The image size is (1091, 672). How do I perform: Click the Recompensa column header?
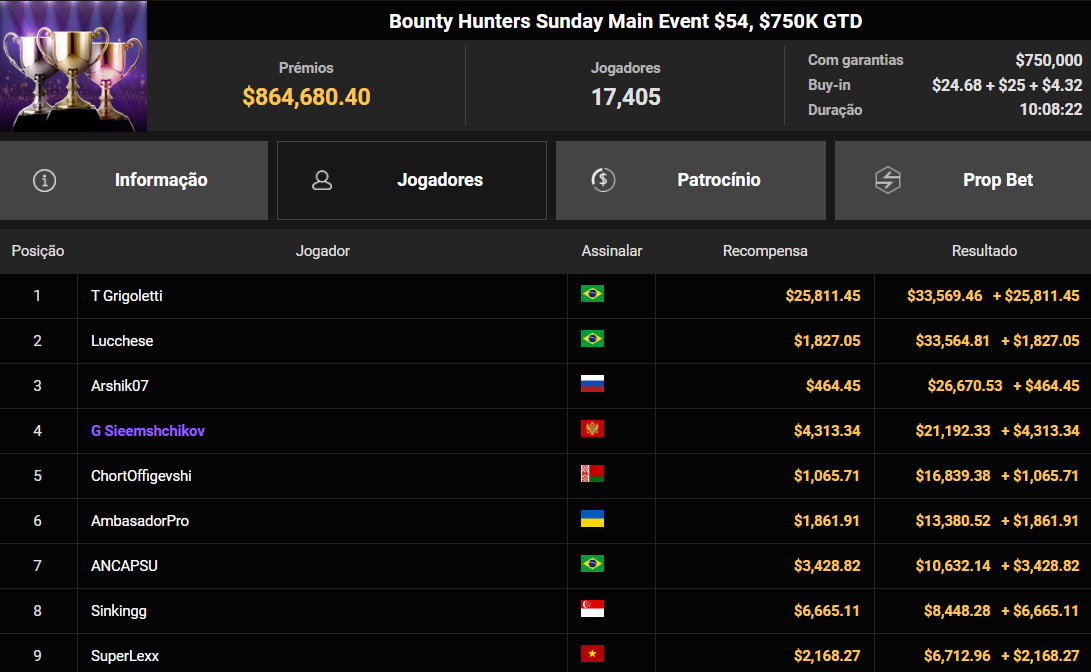tap(765, 251)
